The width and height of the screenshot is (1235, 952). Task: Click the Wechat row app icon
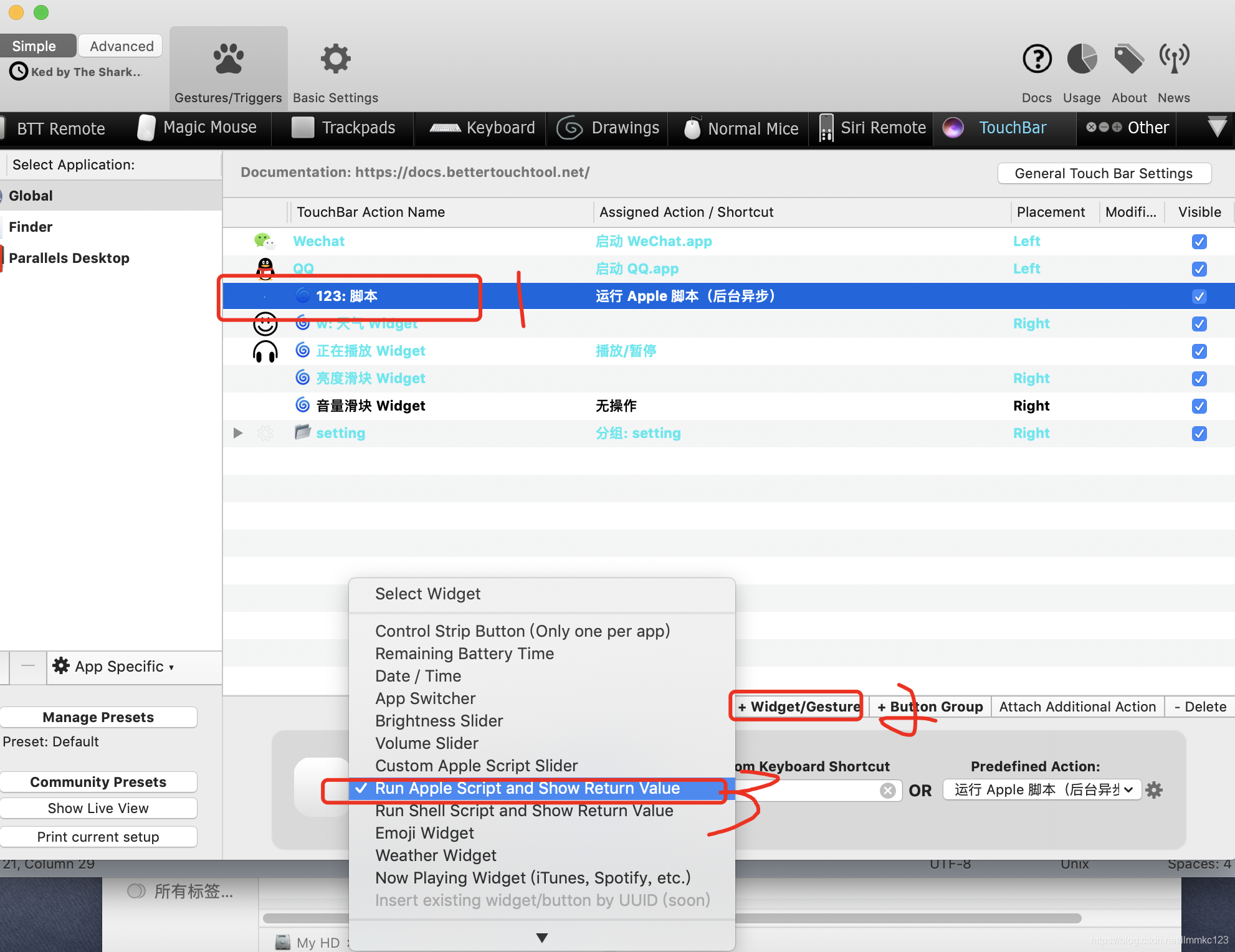coord(265,241)
